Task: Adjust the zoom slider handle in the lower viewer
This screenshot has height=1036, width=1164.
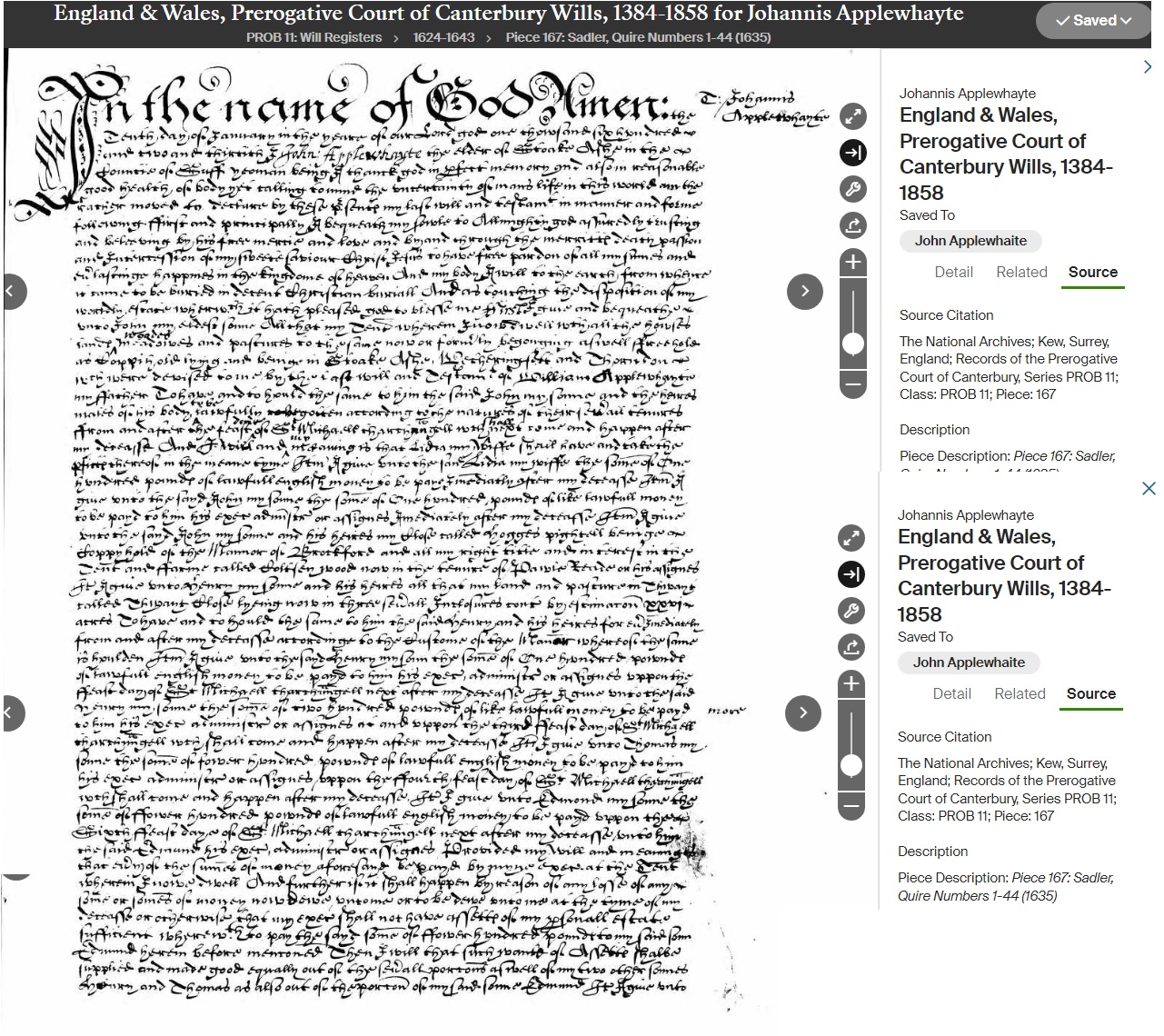Action: tap(851, 765)
